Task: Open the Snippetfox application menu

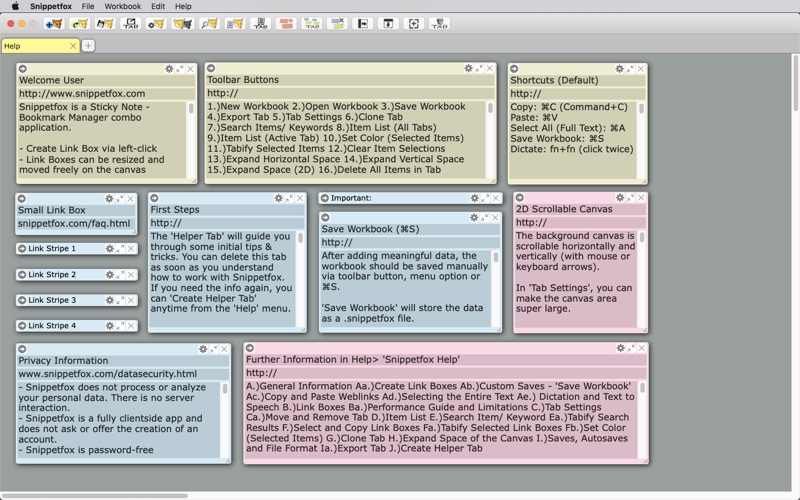Action: click(51, 6)
